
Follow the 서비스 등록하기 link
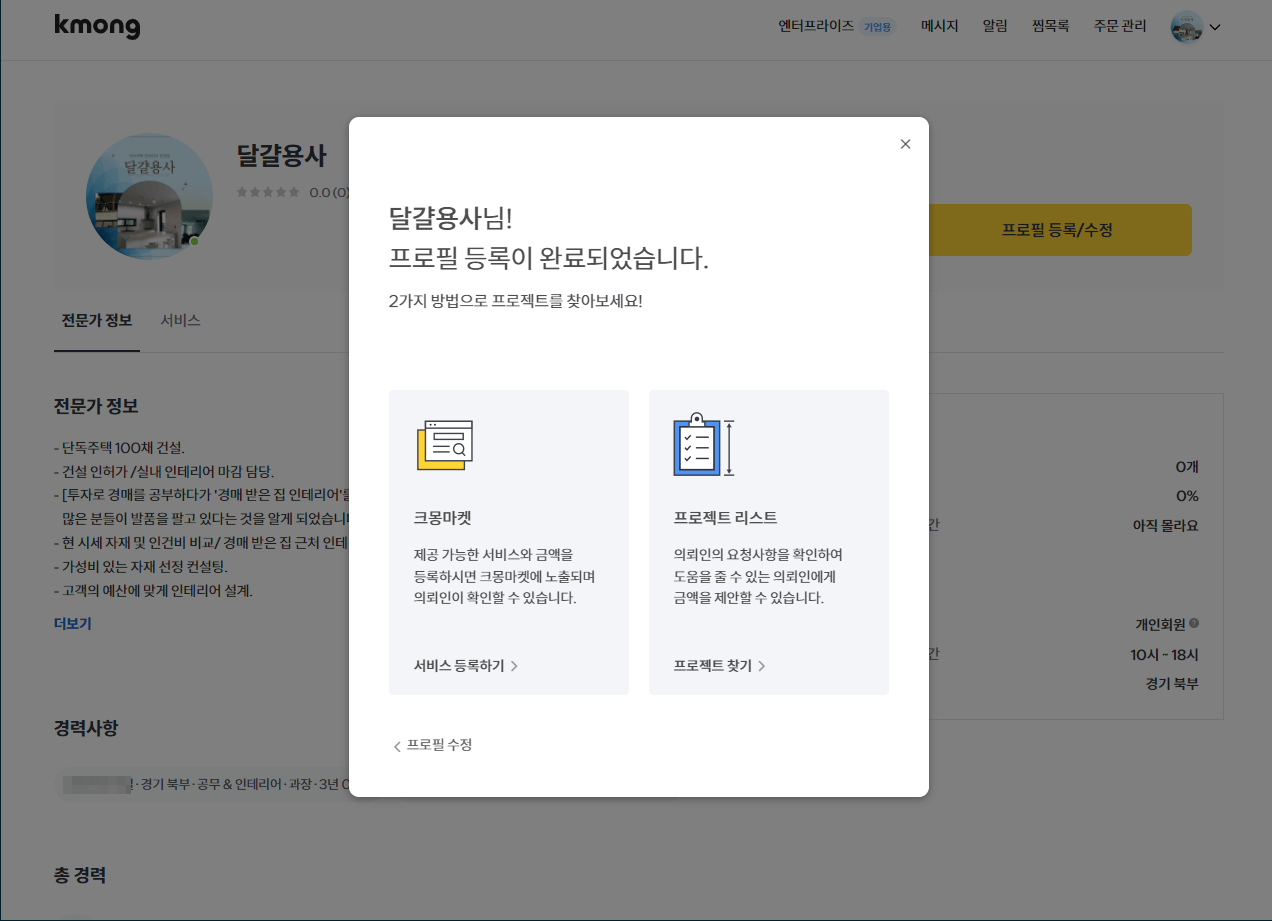tap(462, 665)
